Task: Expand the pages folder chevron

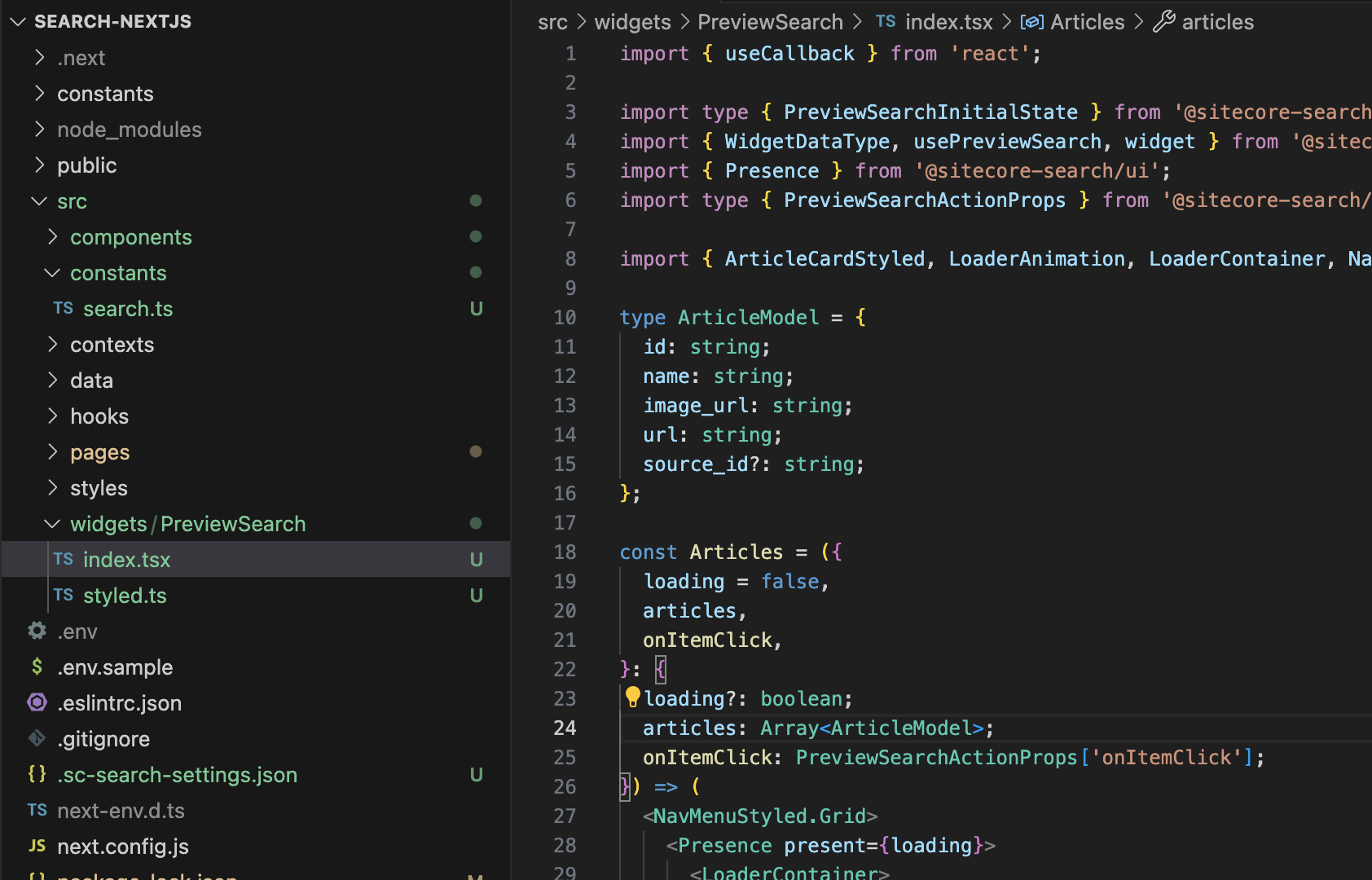Action: pyautogui.click(x=53, y=452)
